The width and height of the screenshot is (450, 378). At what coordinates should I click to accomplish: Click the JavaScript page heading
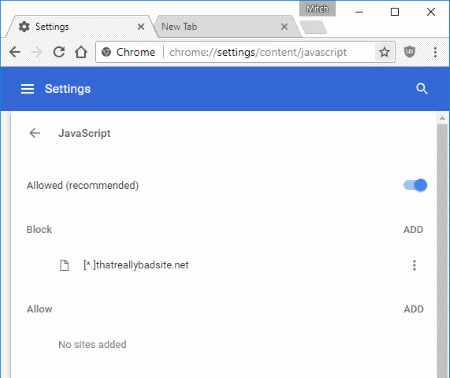point(84,133)
